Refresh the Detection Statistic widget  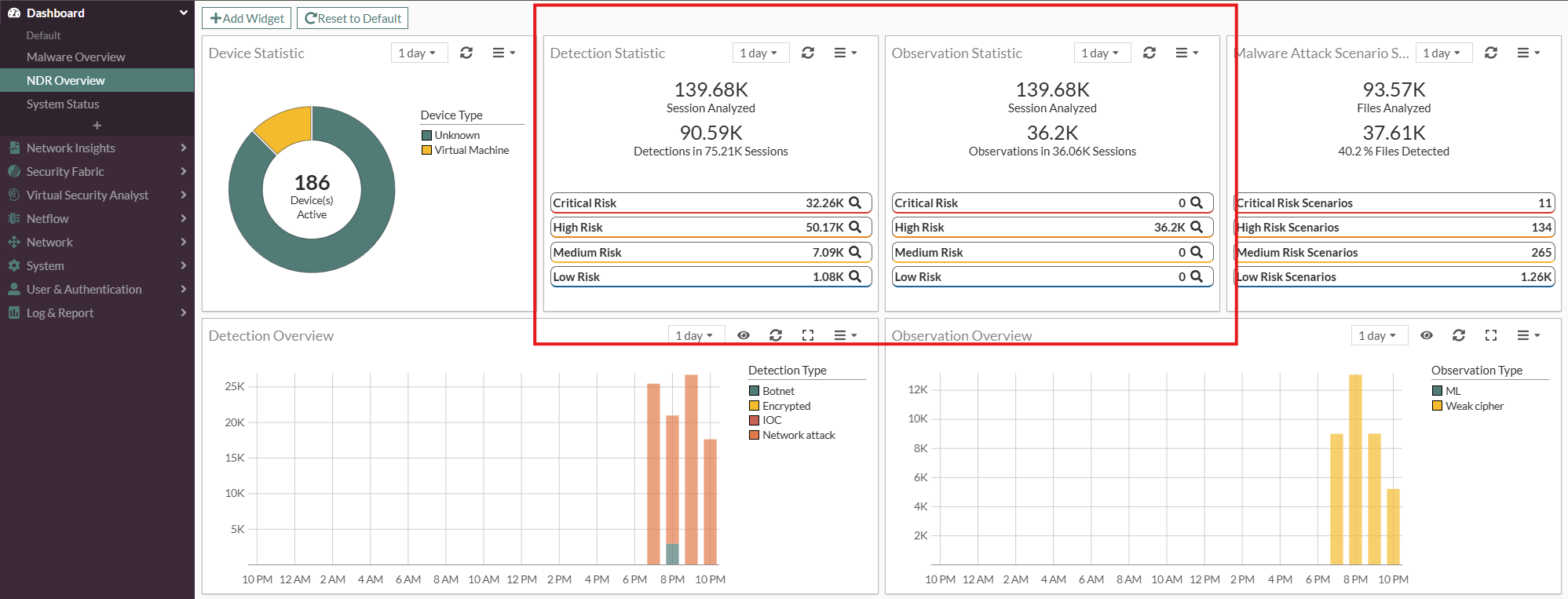tap(807, 53)
